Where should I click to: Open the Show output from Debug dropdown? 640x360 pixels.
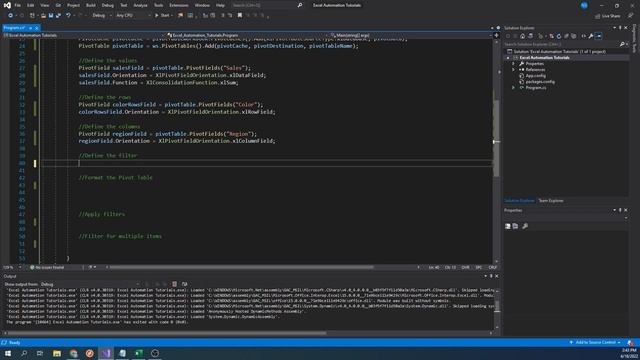pos(90,284)
